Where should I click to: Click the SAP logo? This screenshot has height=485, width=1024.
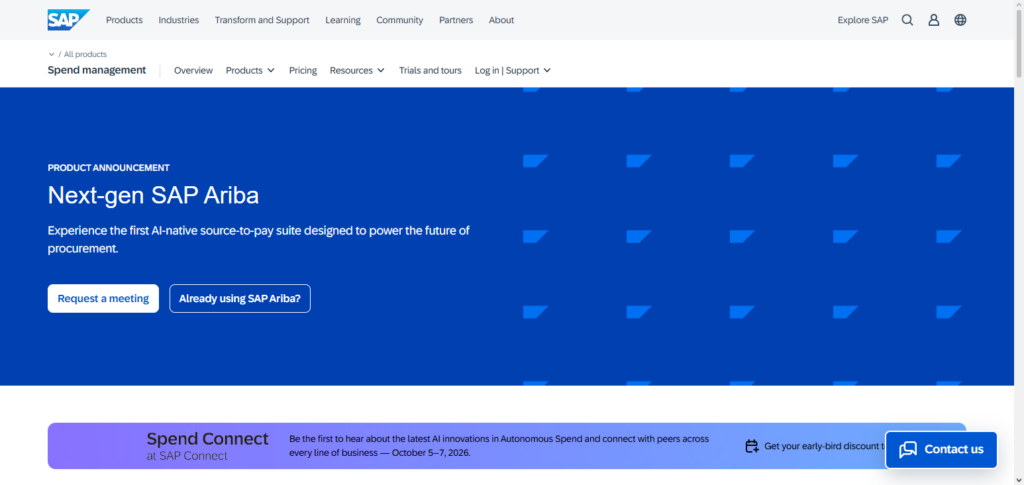point(69,20)
